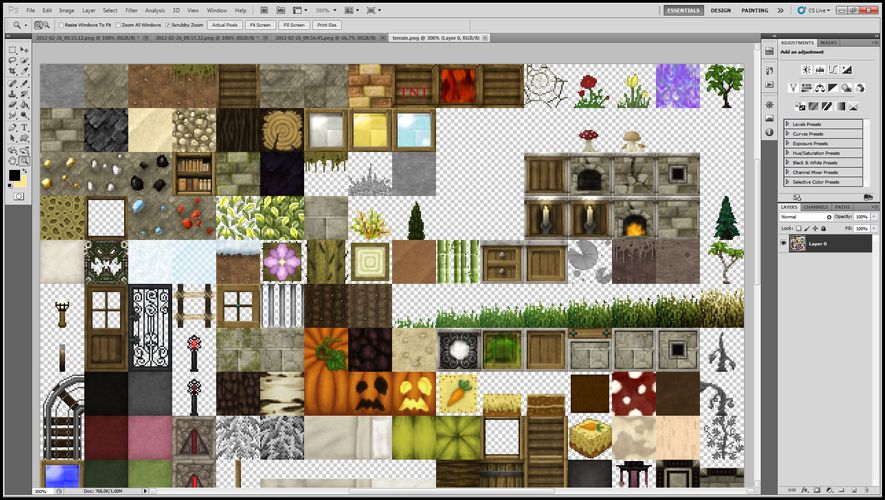Image resolution: width=885 pixels, height=500 pixels.
Task: Switch to the Design workspace
Action: tap(720, 10)
